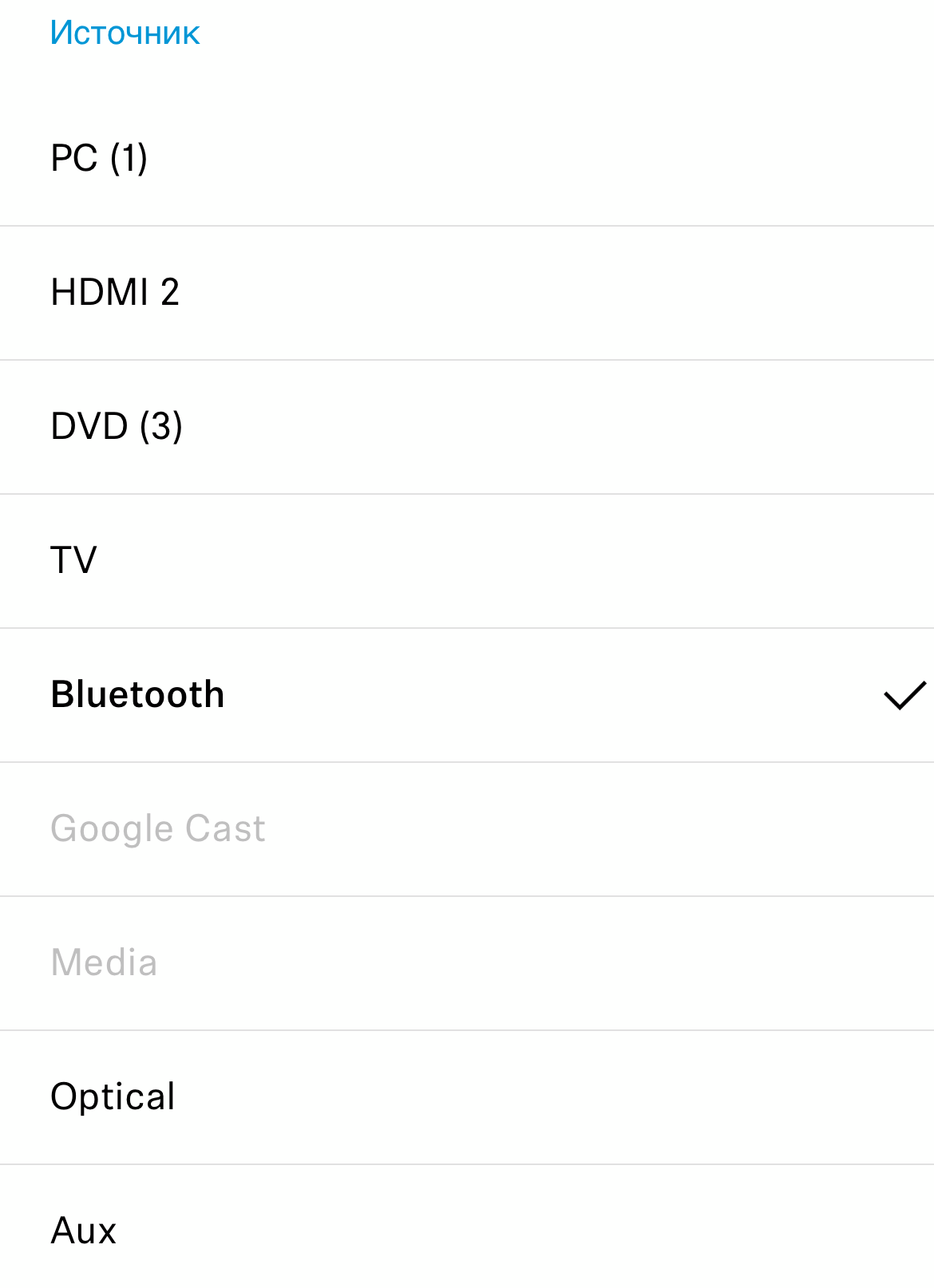Click the Optical label text
Image resolution: width=934 pixels, height=1288 pixels.
tap(113, 1096)
